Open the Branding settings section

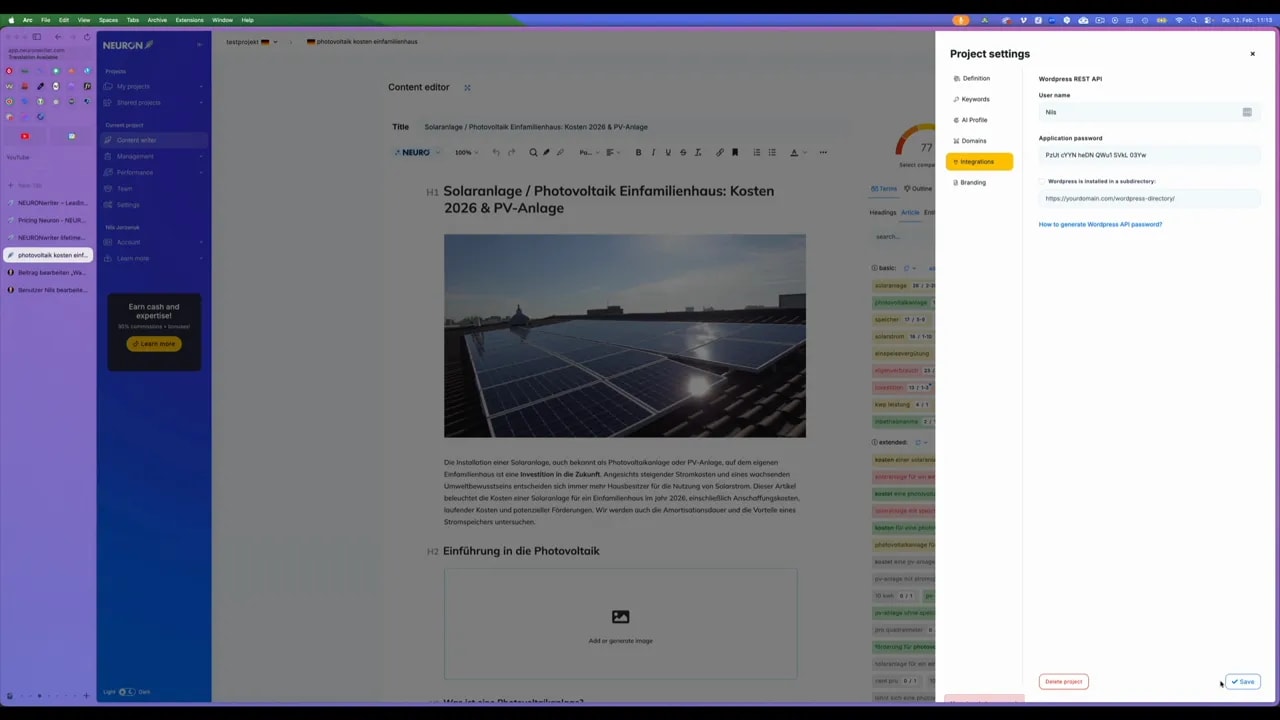tap(972, 182)
